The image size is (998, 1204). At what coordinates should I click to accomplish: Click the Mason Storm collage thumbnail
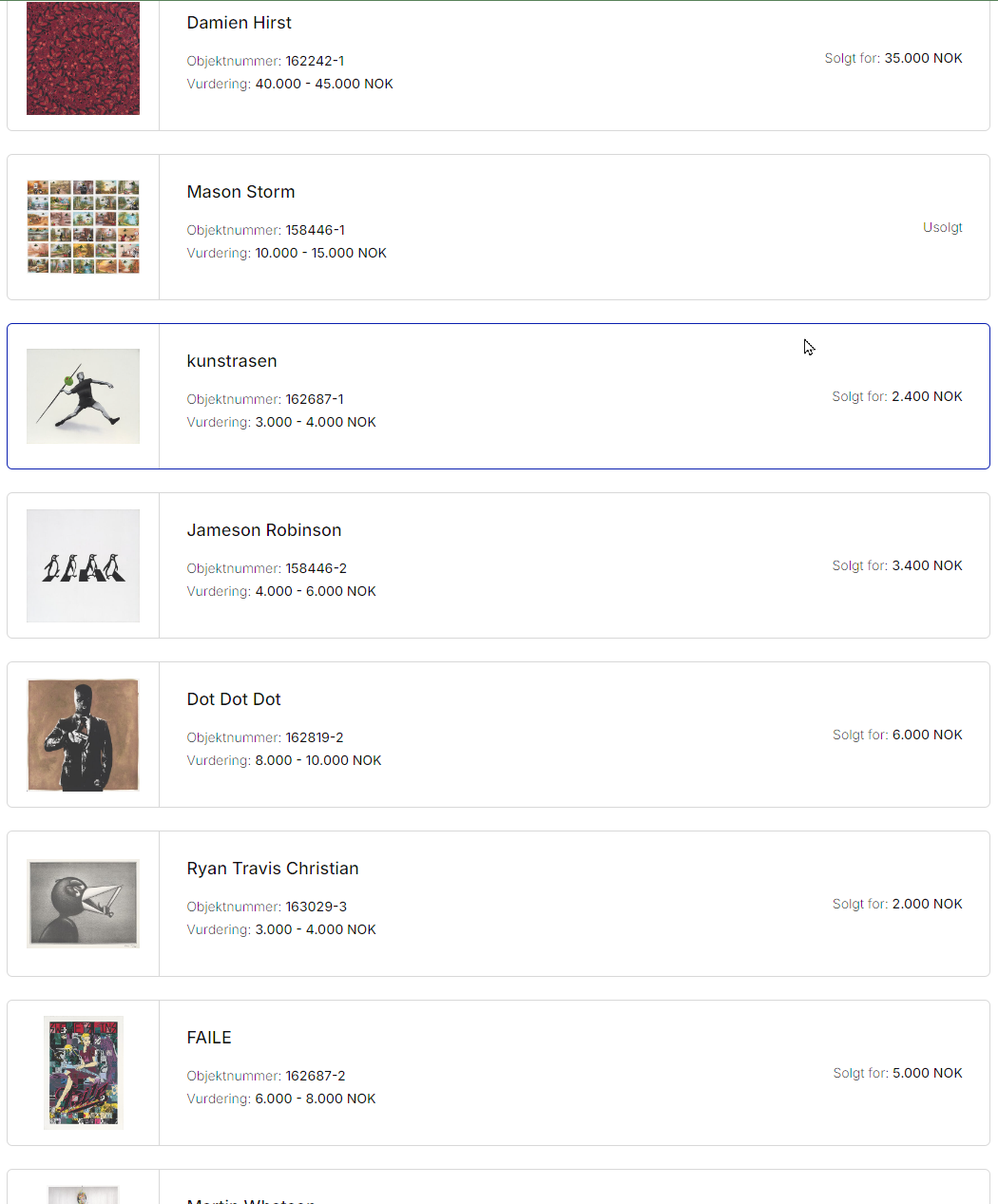pyautogui.click(x=83, y=227)
